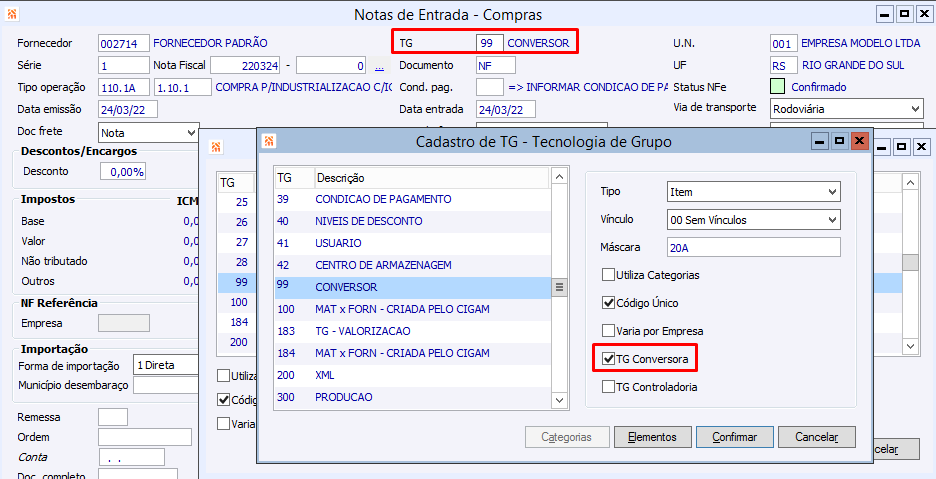936x479 pixels.
Task: Check Utiliza Categorias in Cadastro de TG
Action: [x=608, y=275]
